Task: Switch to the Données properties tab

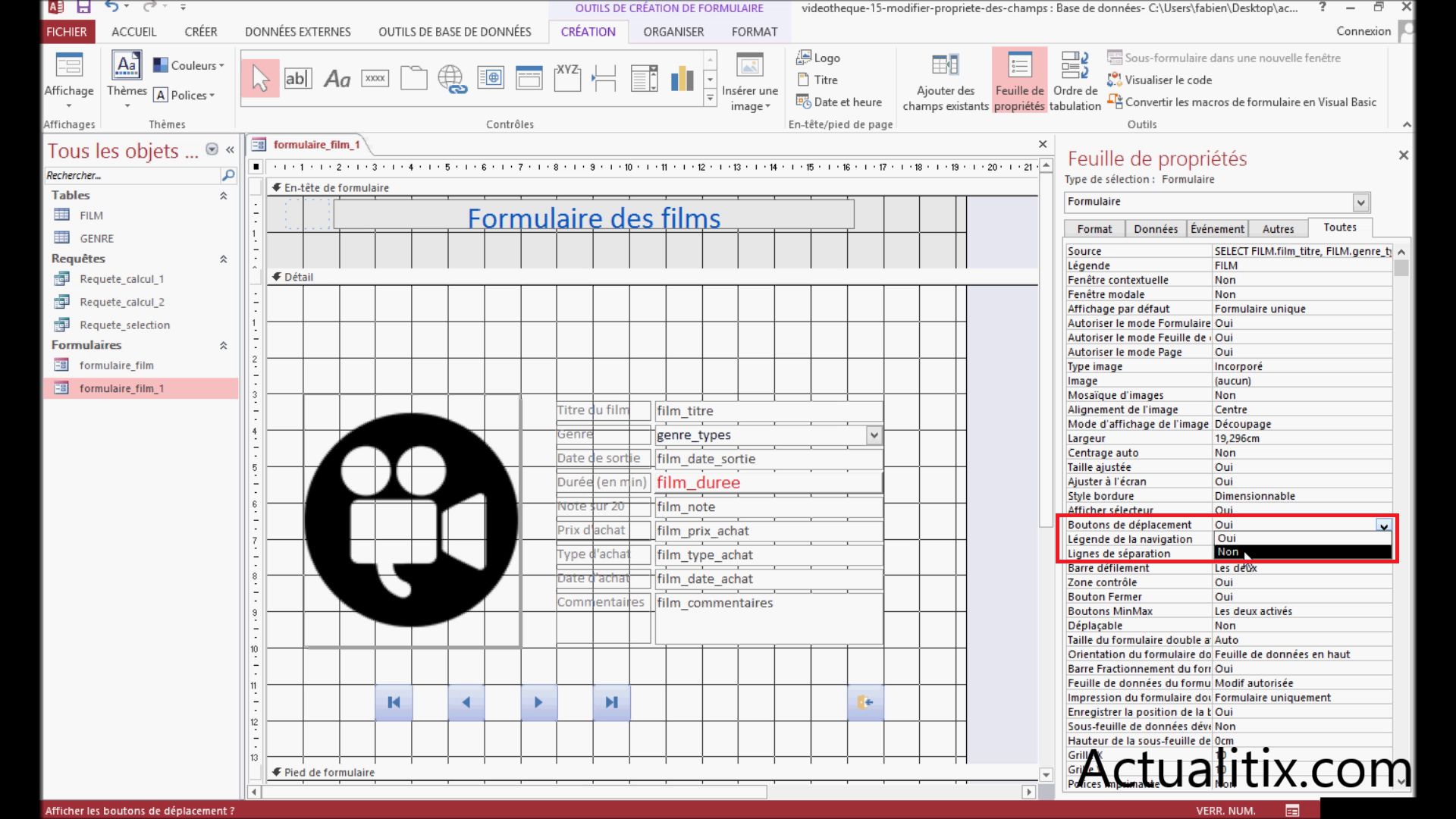Action: 1156,229
